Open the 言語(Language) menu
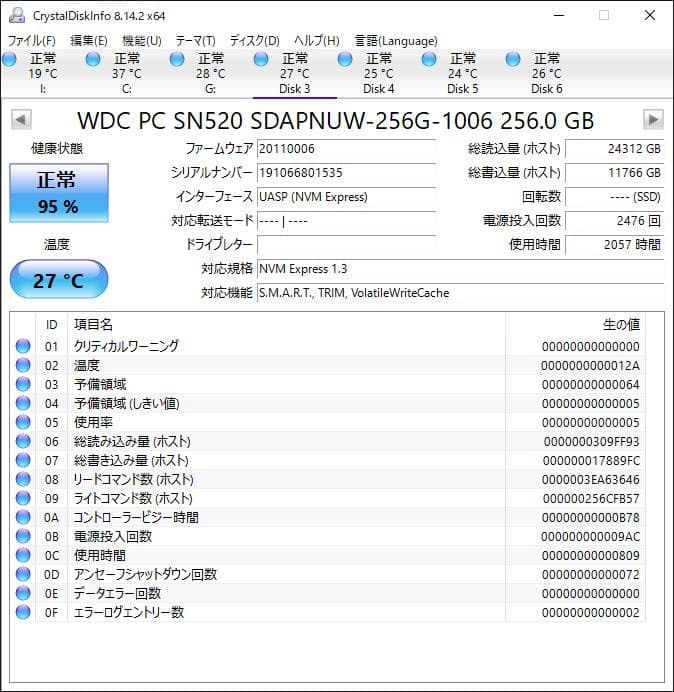The image size is (674, 692). click(x=396, y=40)
